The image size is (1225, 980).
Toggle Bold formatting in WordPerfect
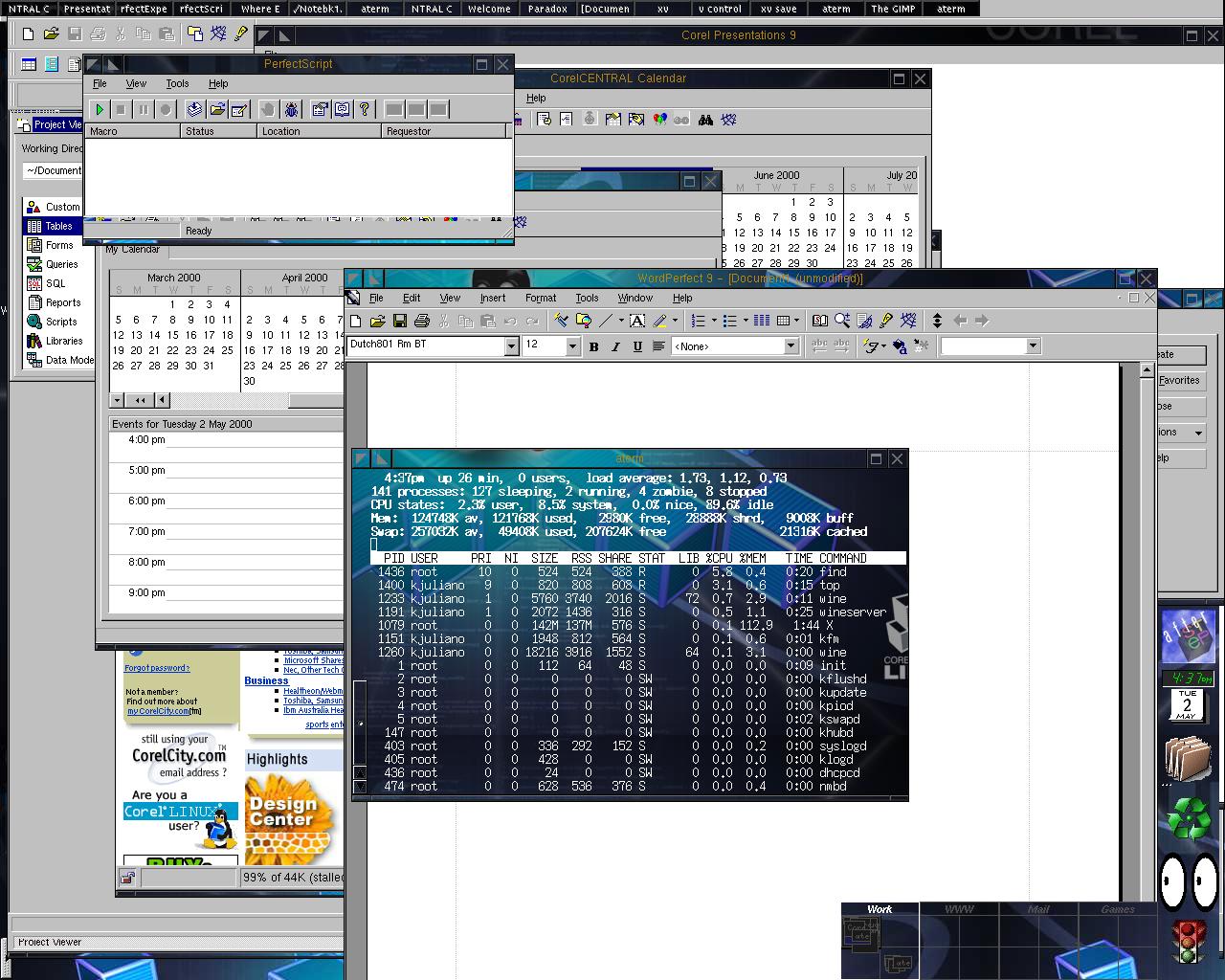click(593, 346)
